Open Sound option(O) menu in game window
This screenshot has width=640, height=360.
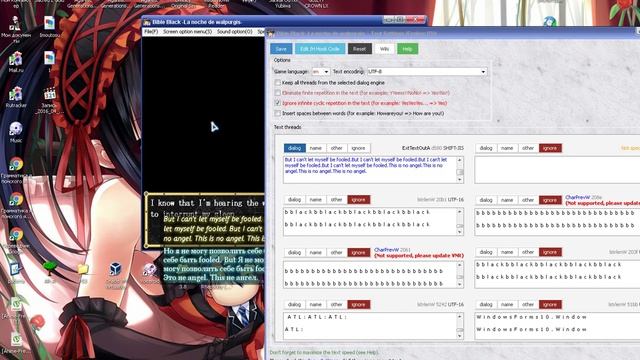pyautogui.click(x=234, y=31)
